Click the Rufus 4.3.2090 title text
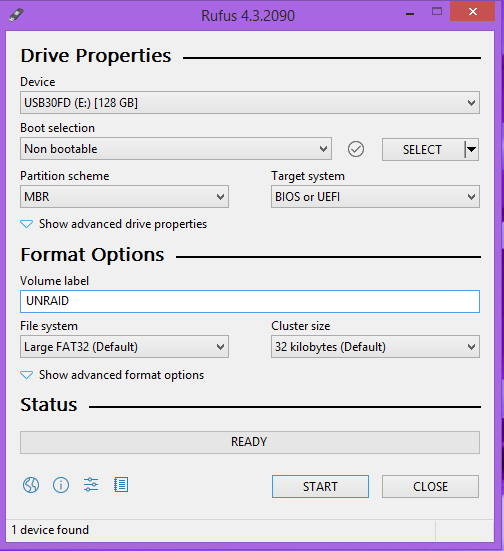Viewport: 504px width, 551px height. [x=248, y=16]
